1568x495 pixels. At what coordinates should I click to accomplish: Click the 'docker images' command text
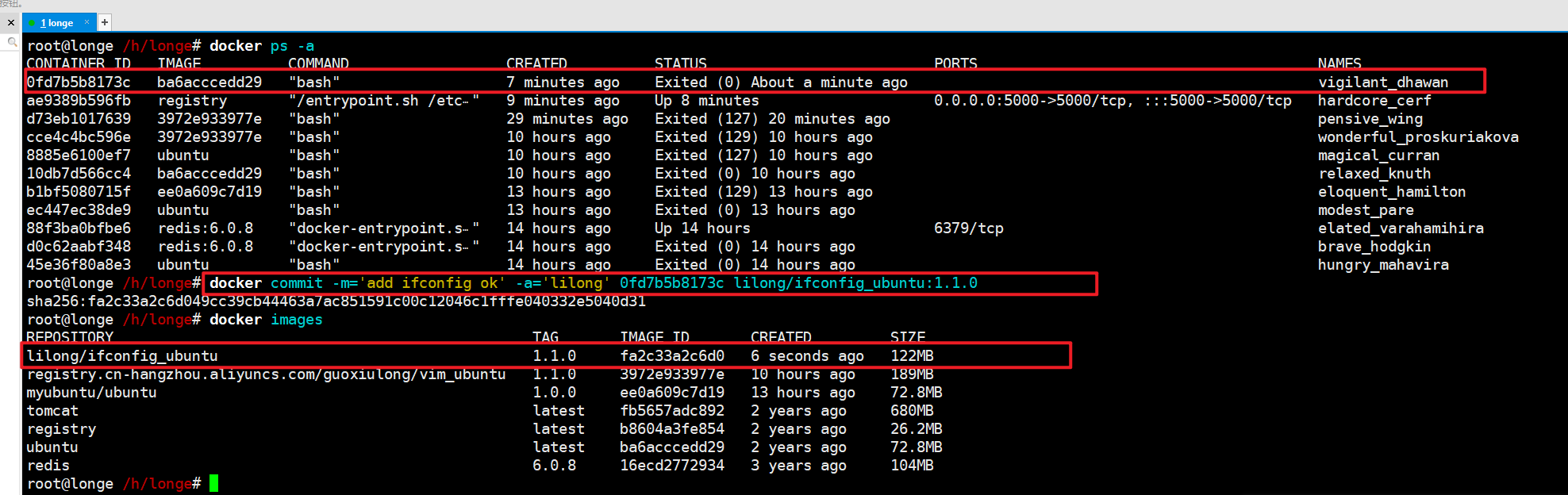click(266, 320)
